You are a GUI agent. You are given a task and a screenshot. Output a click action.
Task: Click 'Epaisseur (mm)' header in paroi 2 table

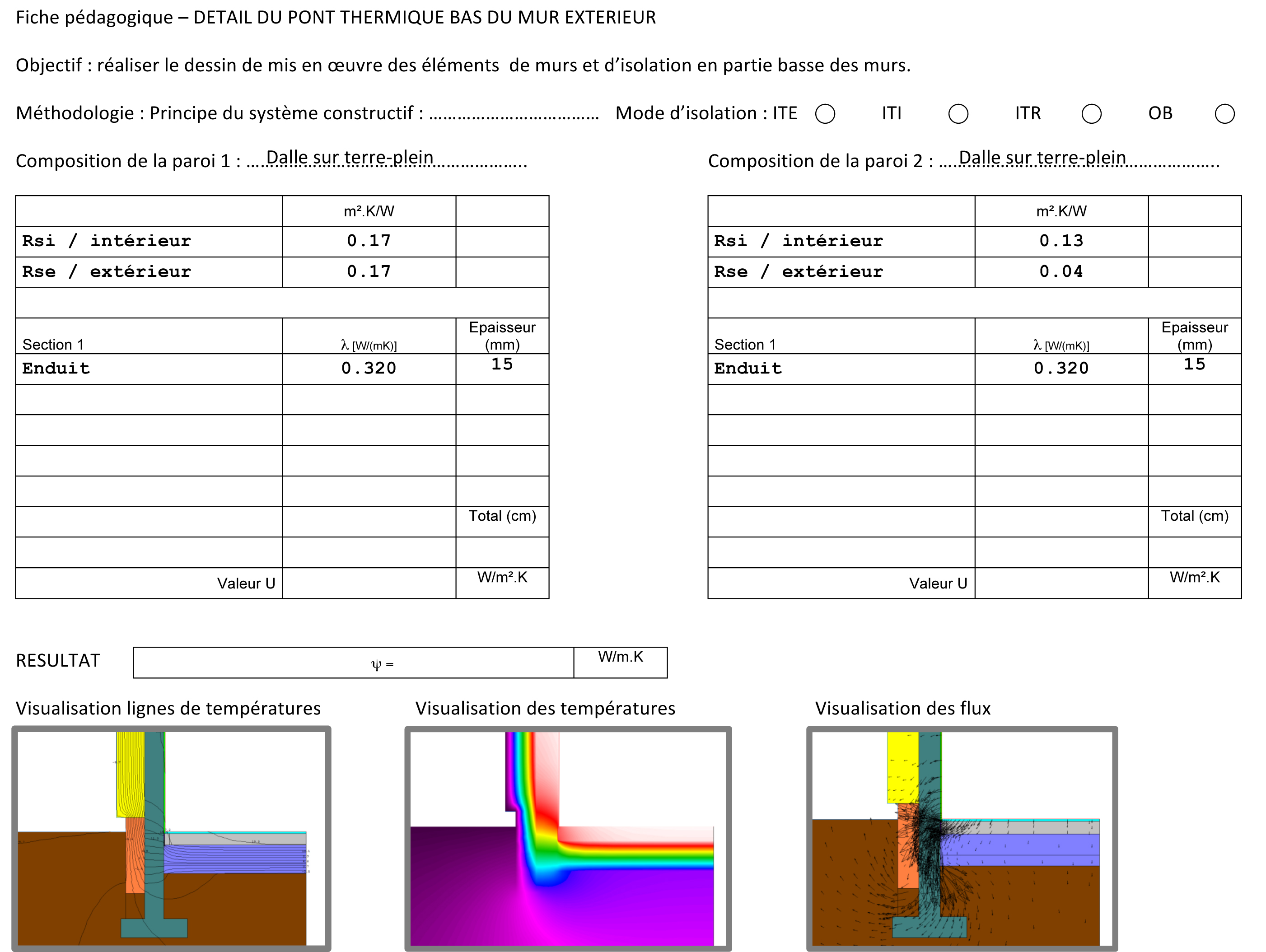(1195, 336)
